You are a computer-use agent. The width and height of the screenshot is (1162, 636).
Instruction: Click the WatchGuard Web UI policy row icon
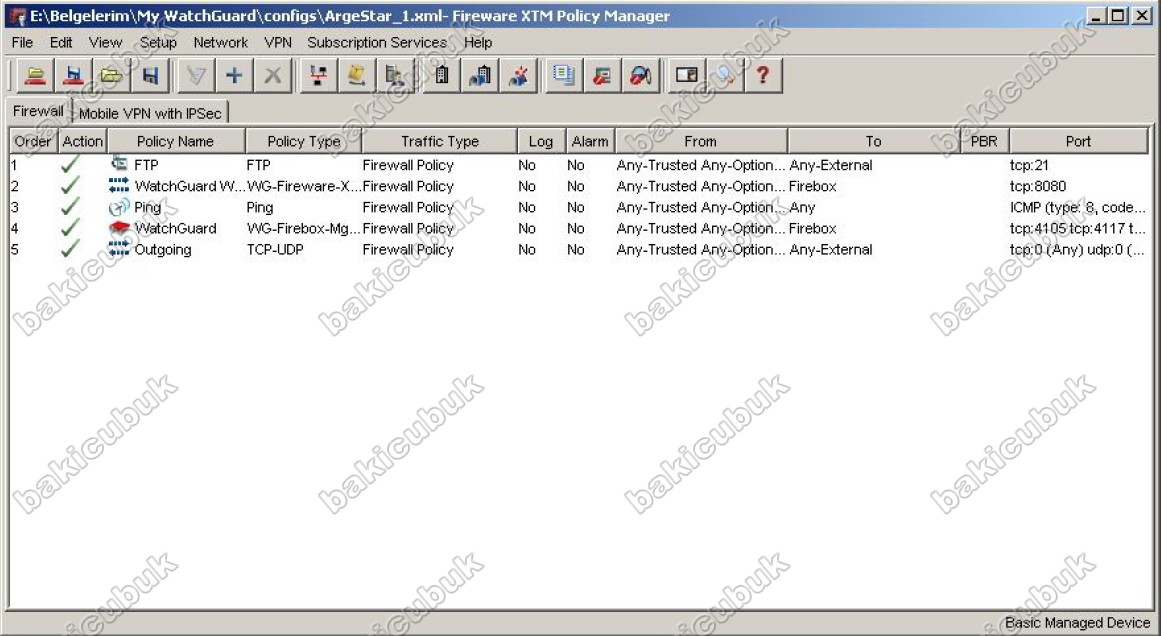click(119, 185)
